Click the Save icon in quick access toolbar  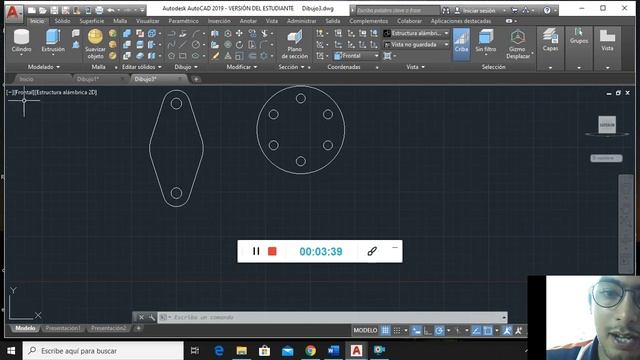(x=54, y=10)
